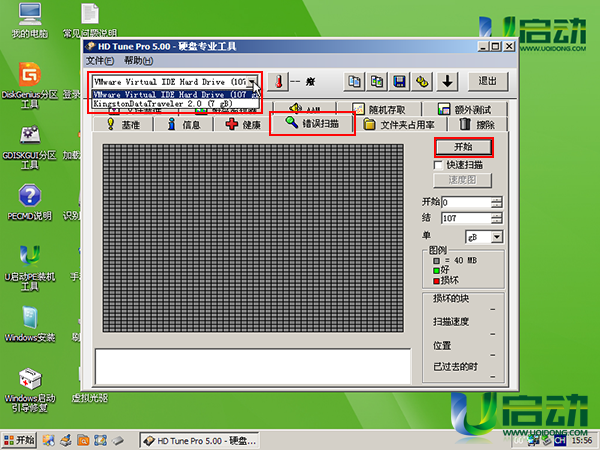Switch to the 健康 health tab
Viewport: 600px width, 450px height.
point(243,124)
